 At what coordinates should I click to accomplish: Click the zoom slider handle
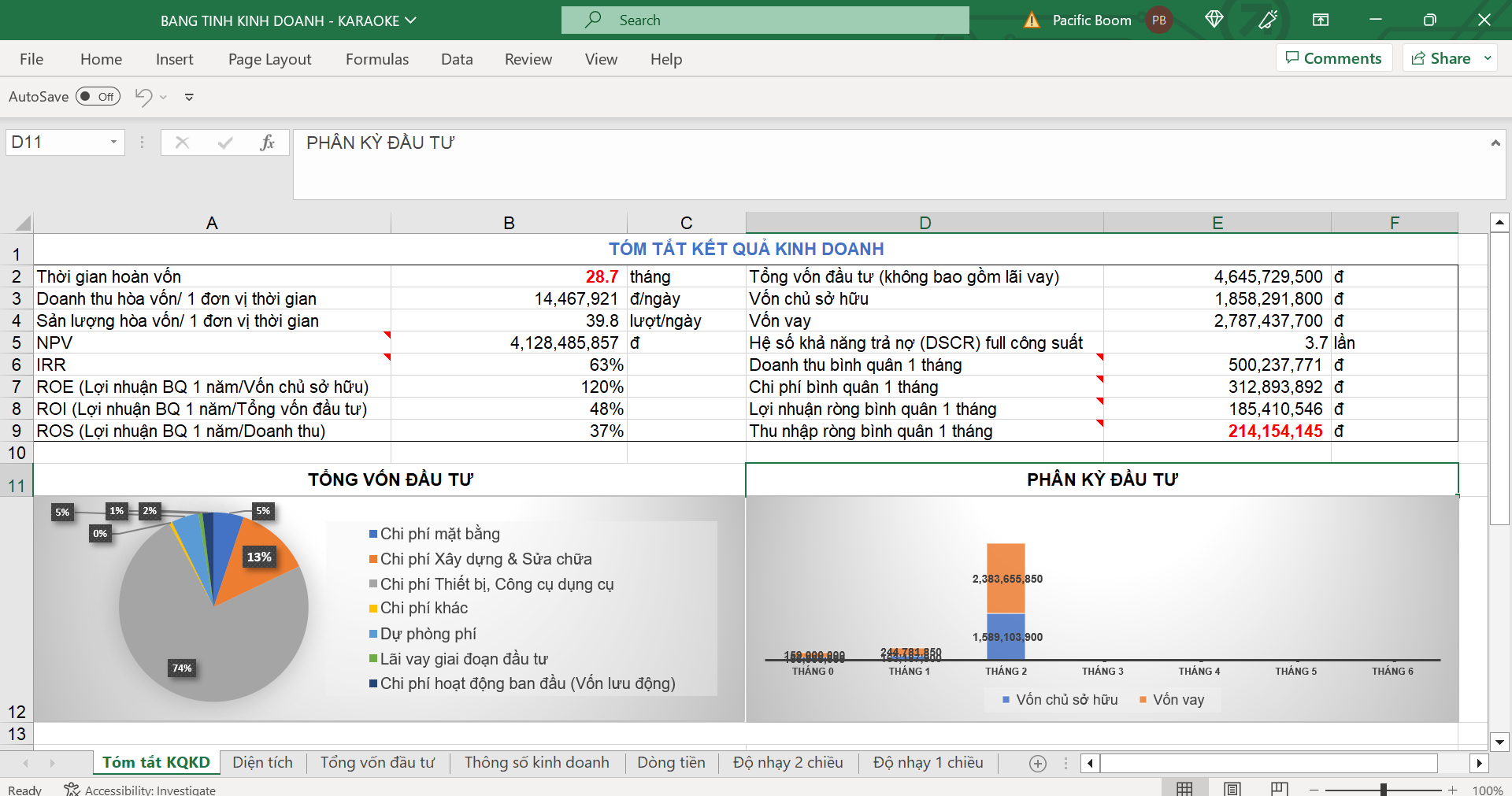click(x=1383, y=790)
